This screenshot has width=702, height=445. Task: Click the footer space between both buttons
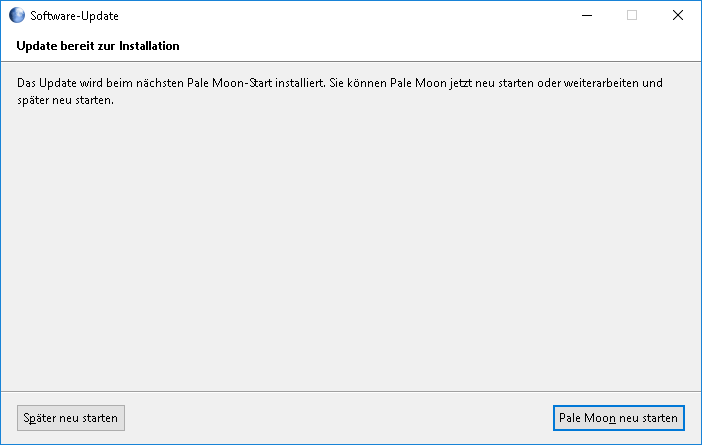point(338,418)
